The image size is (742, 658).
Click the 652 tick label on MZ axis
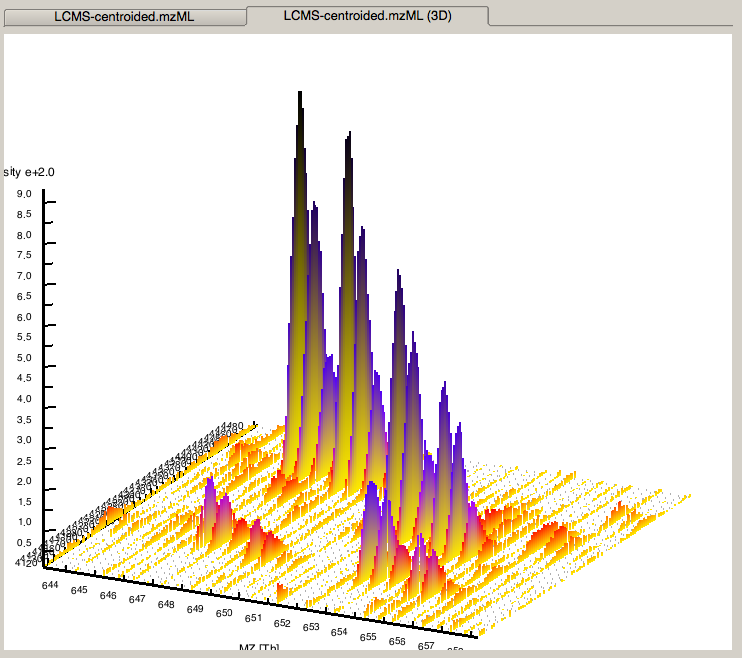pyautogui.click(x=282, y=623)
